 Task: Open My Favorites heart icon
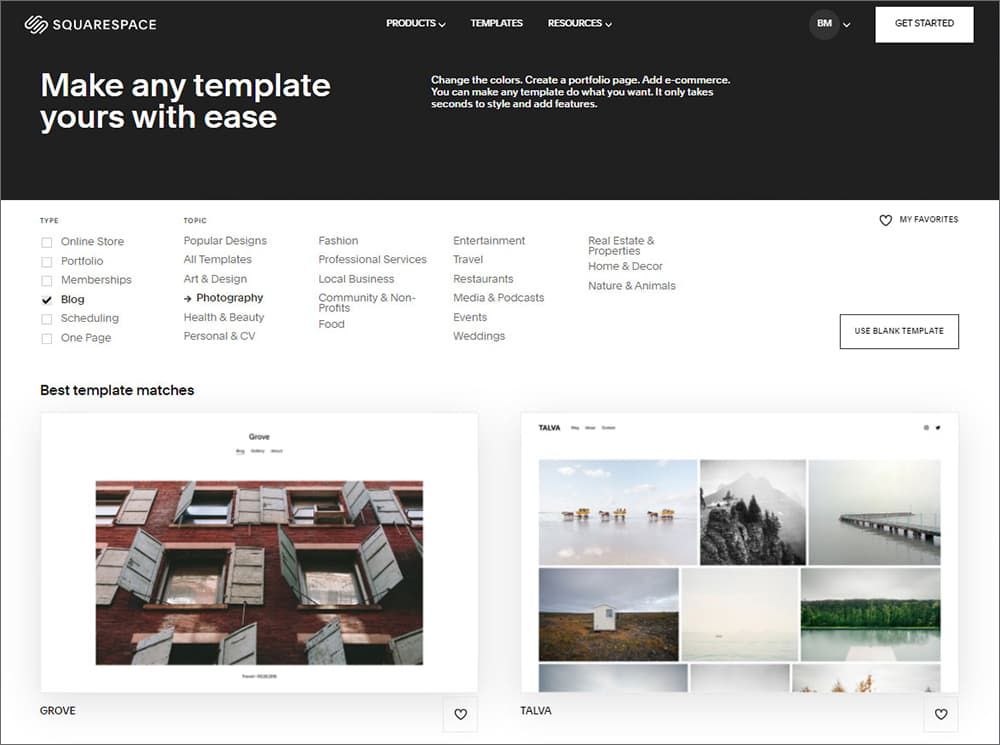(885, 220)
